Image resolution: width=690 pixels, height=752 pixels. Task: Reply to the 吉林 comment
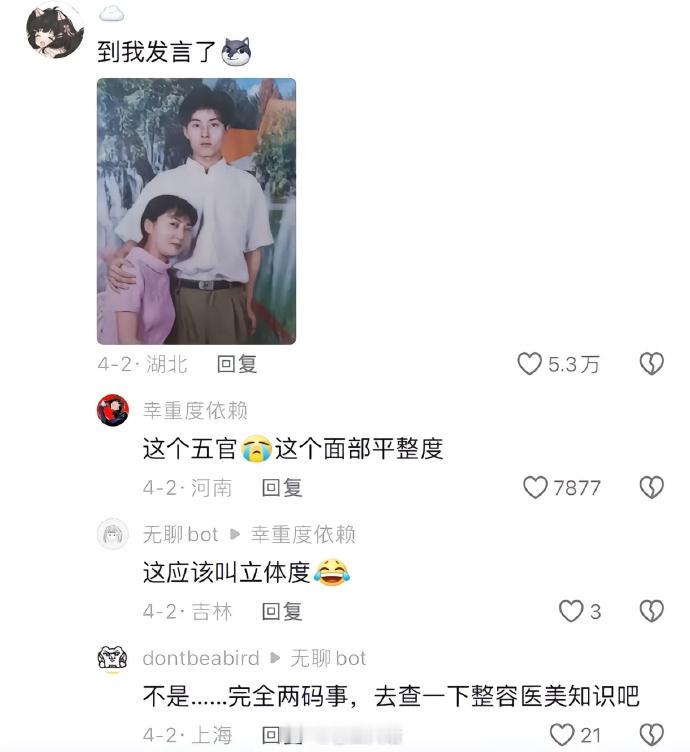tap(282, 611)
